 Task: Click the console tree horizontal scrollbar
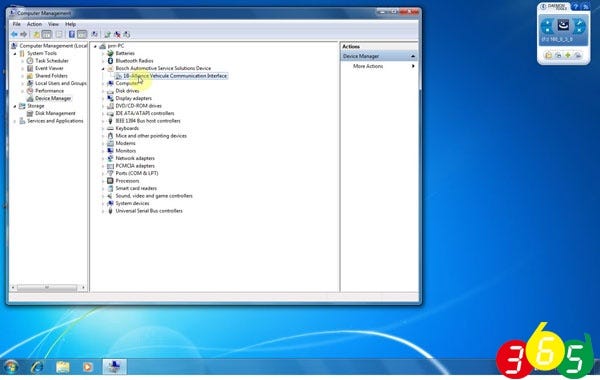tap(47, 287)
